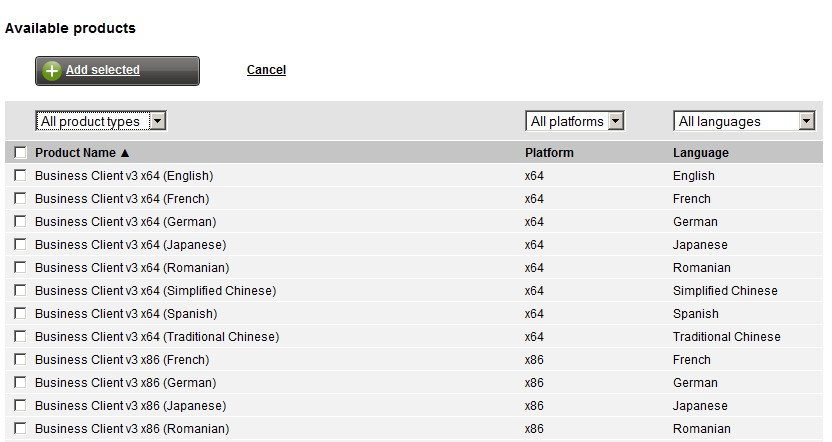Select Business Client v3 x64 (Romanian) checkbox
Viewport: 832px width, 442px height.
20,267
